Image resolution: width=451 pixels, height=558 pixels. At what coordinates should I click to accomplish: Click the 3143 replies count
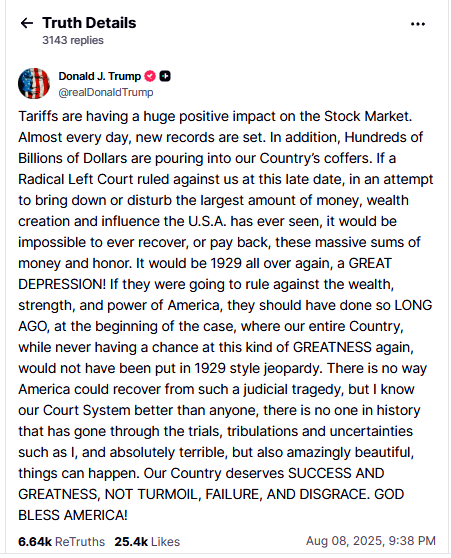(x=73, y=40)
